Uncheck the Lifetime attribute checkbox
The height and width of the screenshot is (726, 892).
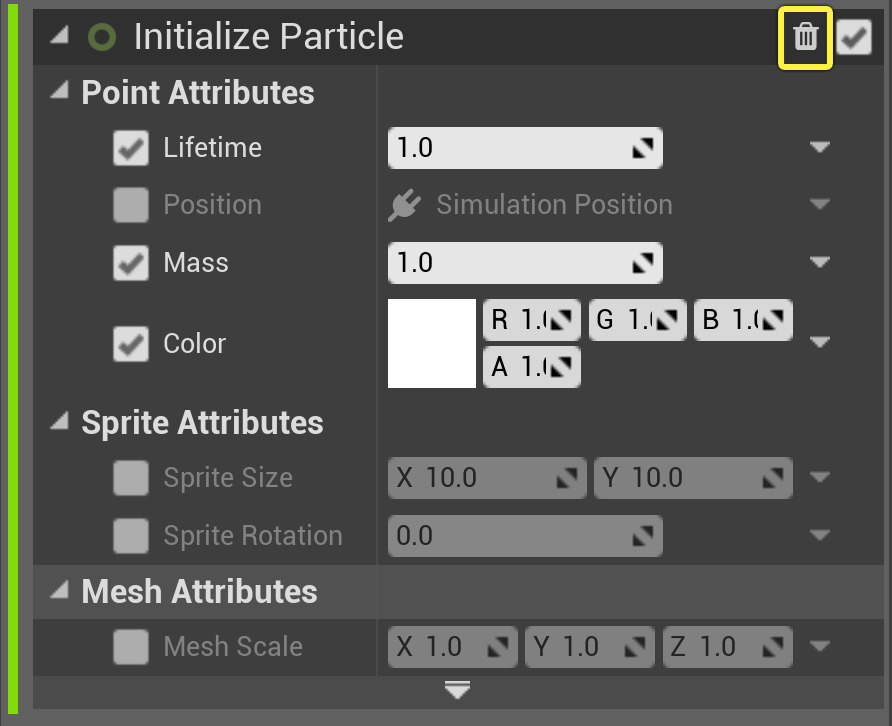pyautogui.click(x=128, y=147)
